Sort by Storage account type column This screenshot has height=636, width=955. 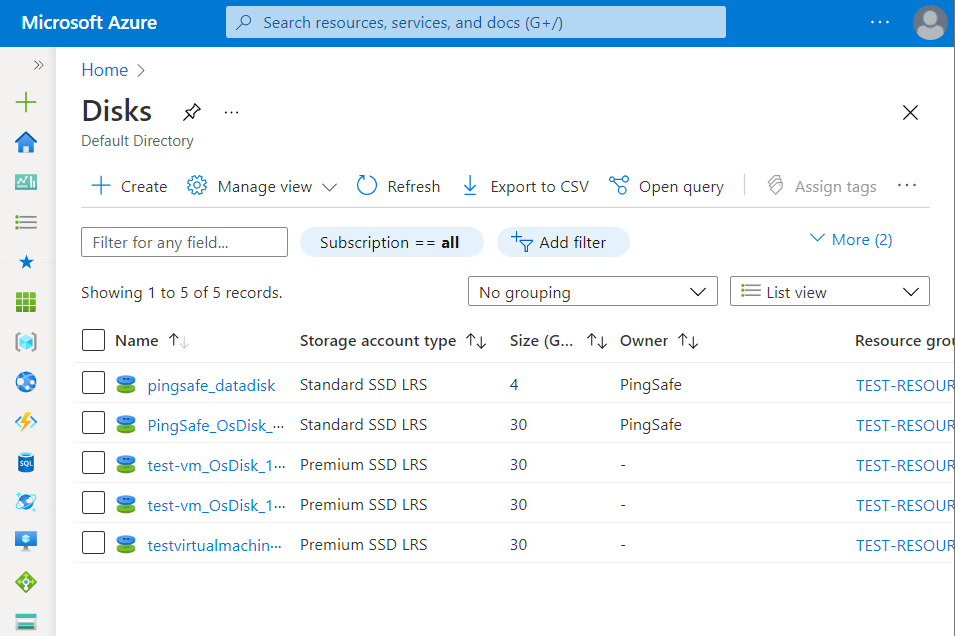[x=378, y=341]
